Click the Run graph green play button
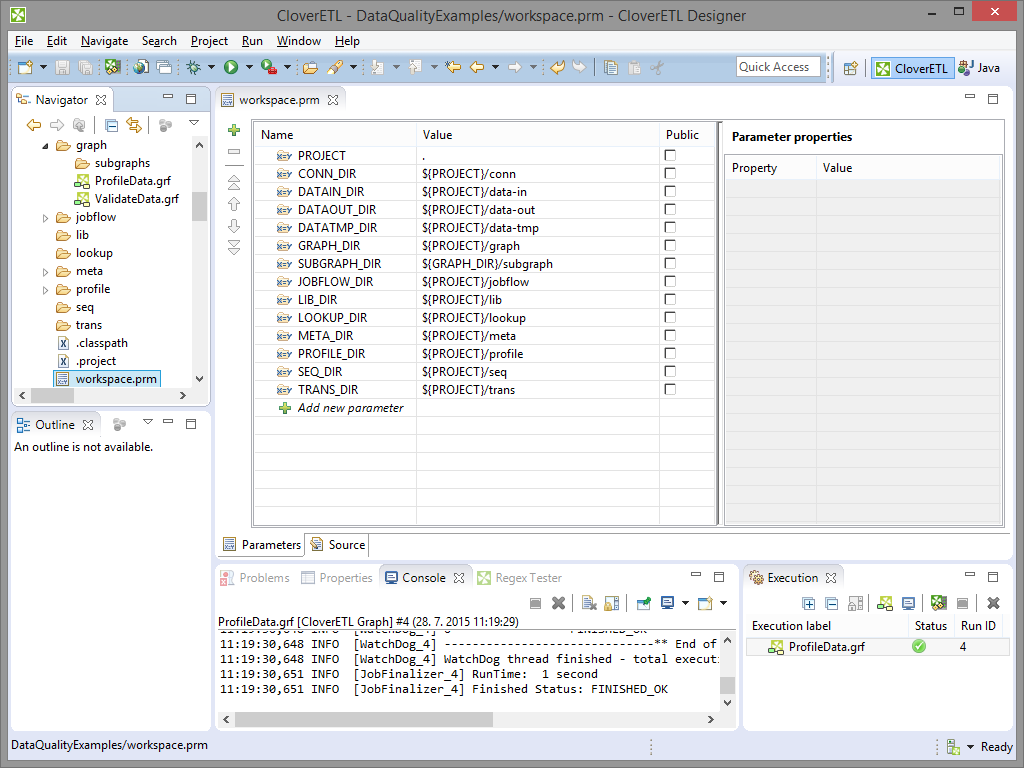This screenshot has width=1024, height=768. (x=231, y=67)
